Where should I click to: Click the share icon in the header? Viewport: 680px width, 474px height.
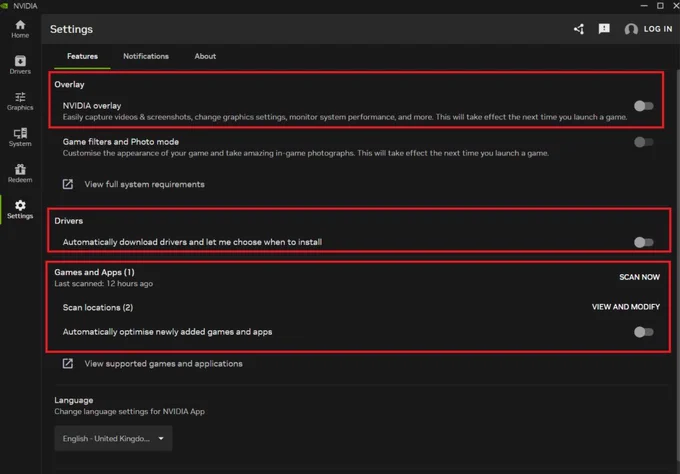(x=579, y=29)
